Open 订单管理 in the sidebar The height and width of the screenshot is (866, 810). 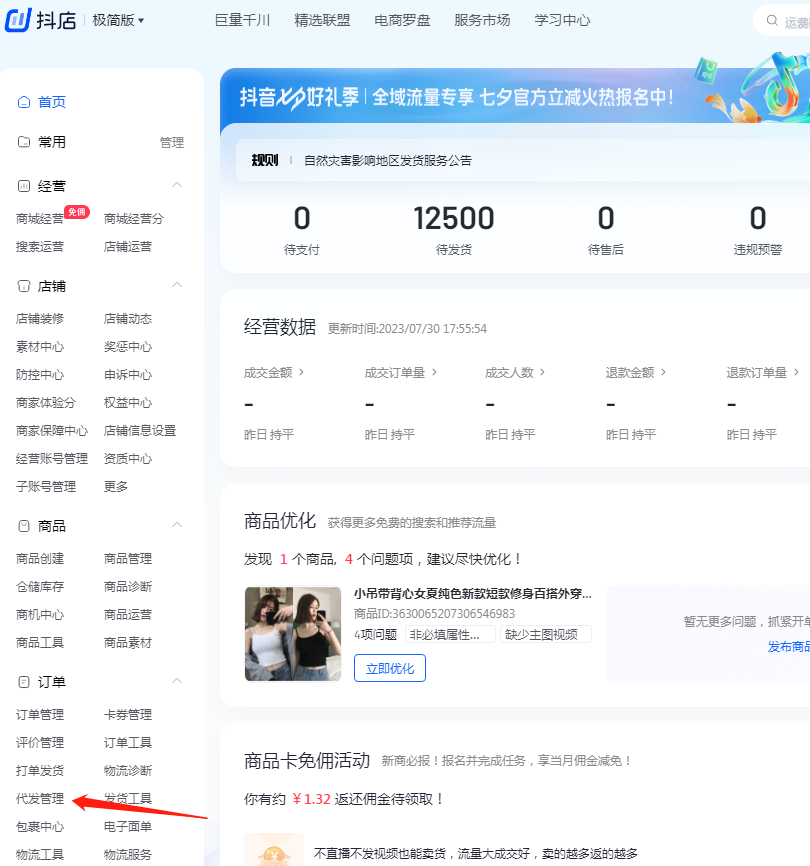[40, 715]
